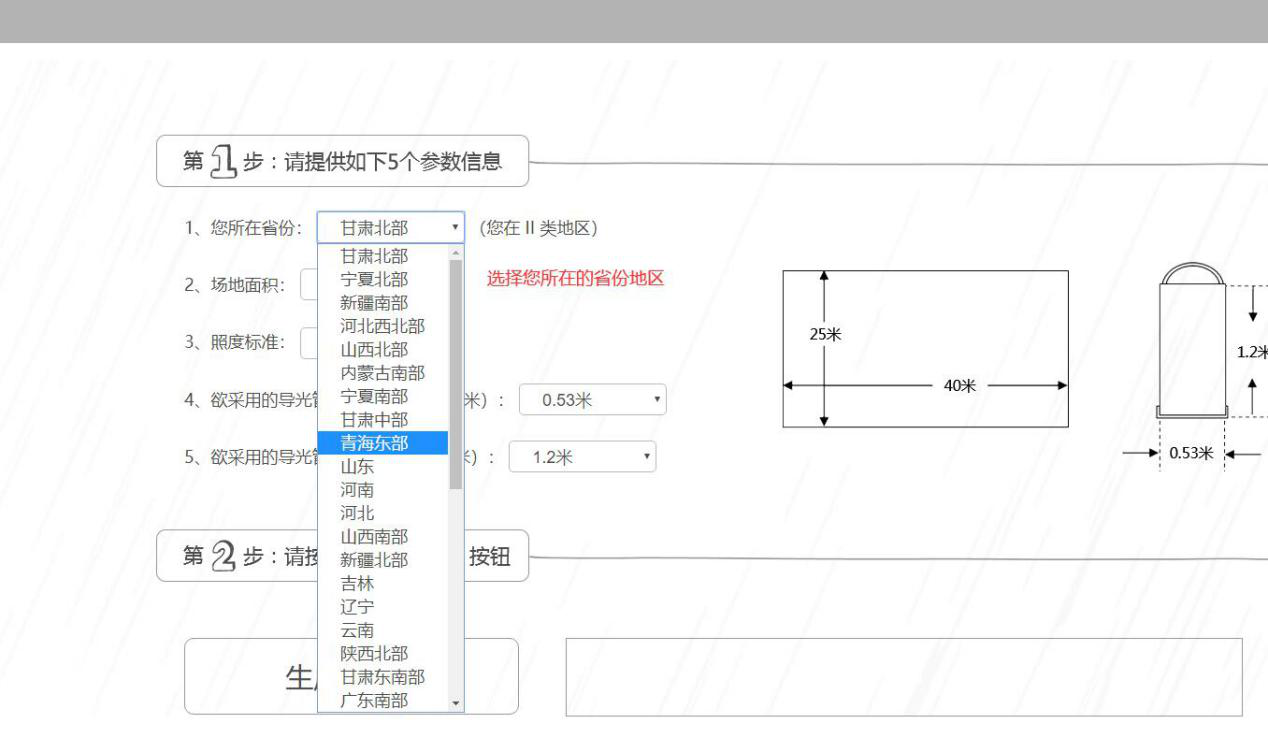
Task: Click the province list scrollbar thumb
Action: point(456,370)
